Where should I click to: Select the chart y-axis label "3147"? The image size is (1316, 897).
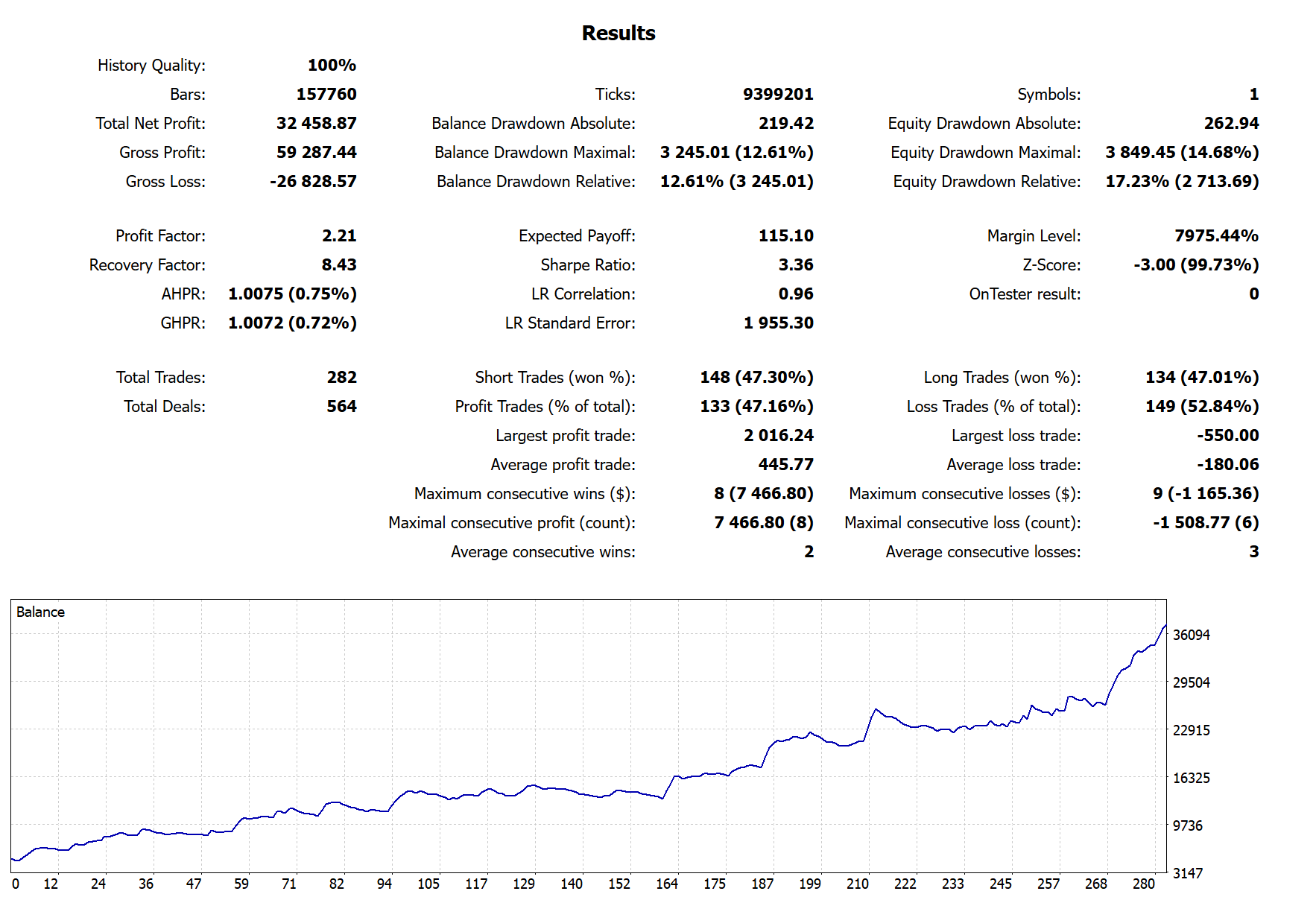(1188, 874)
